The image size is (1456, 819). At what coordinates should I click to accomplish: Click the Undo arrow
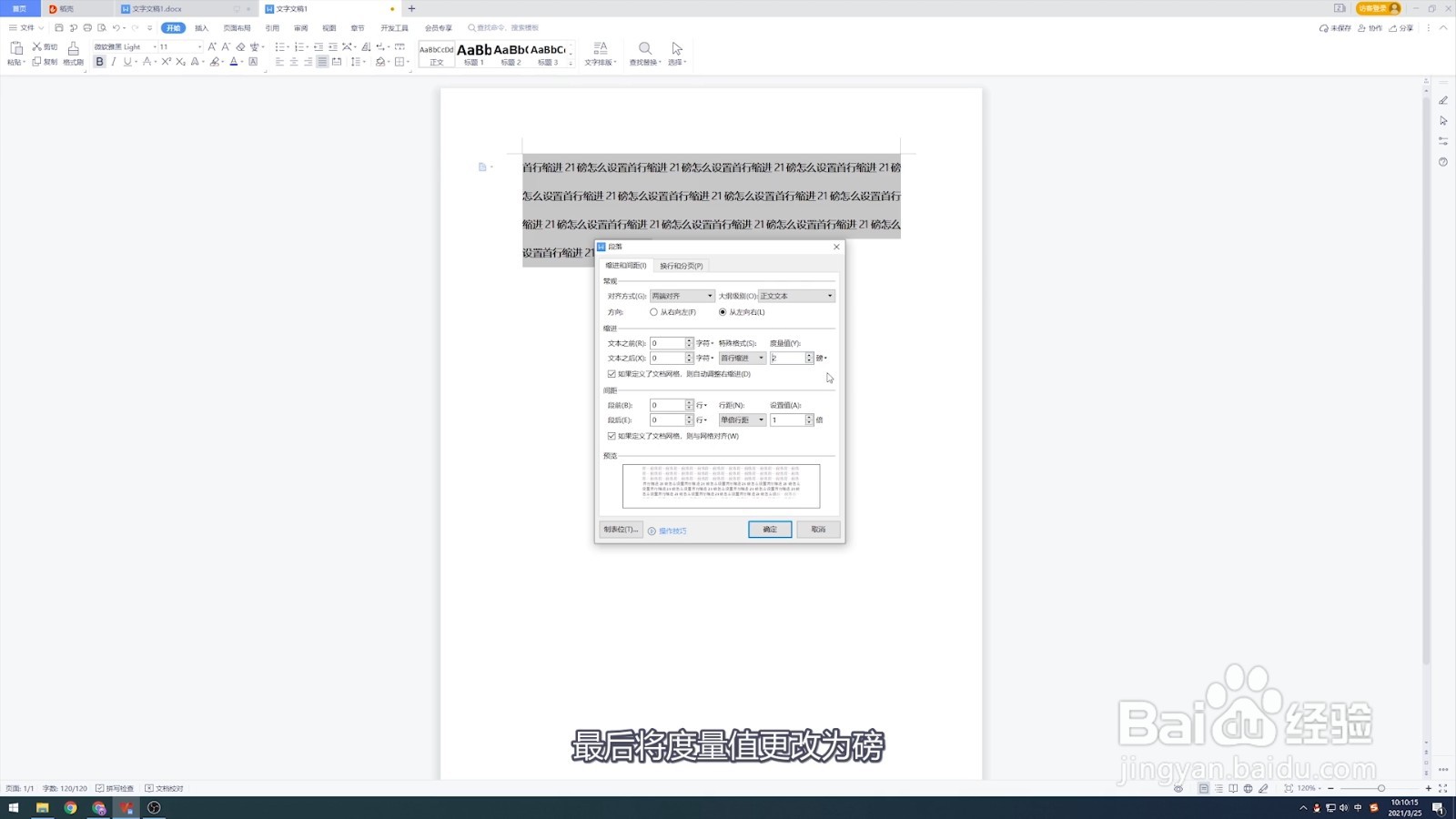(x=116, y=28)
